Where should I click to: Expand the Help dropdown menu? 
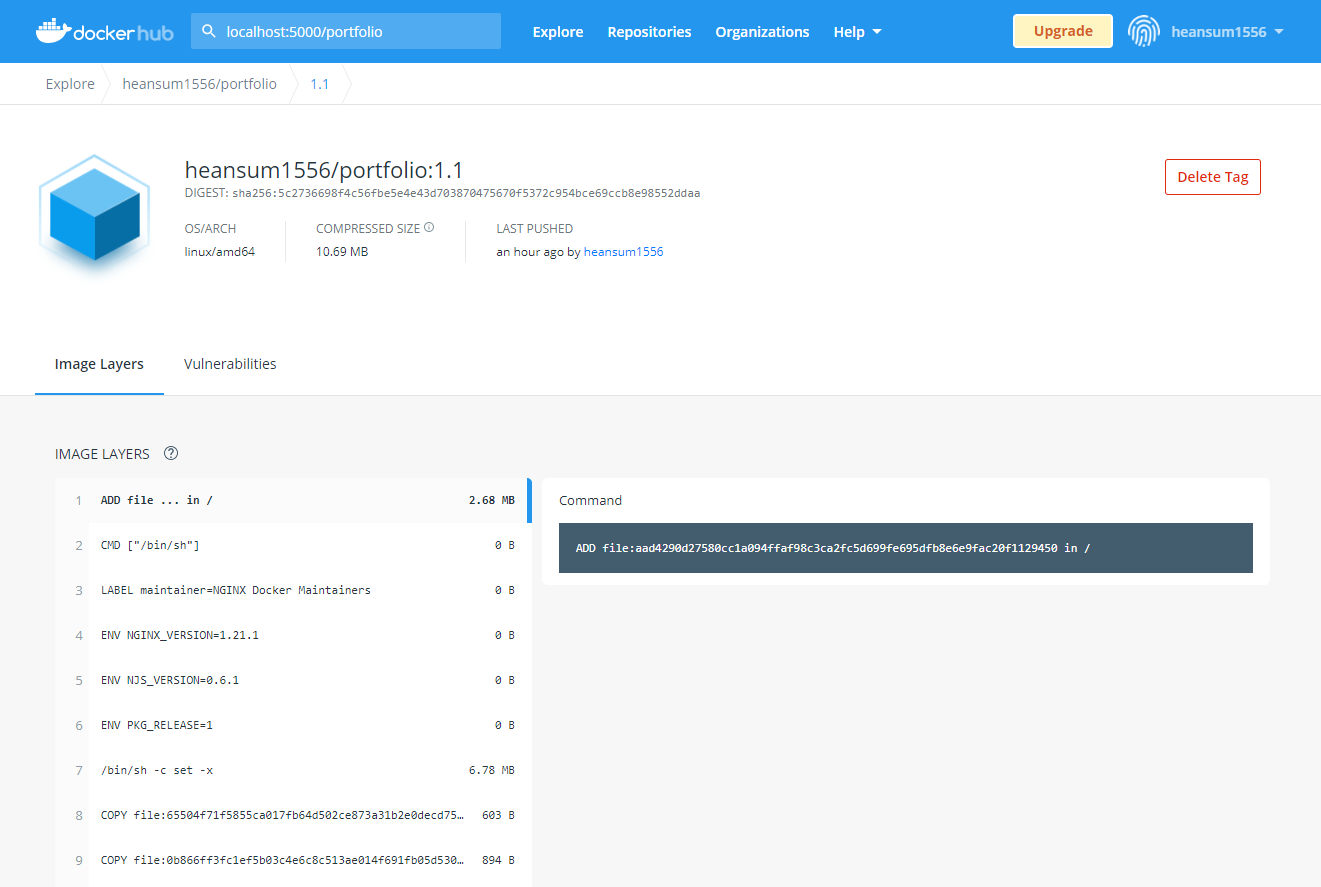pyautogui.click(x=858, y=32)
